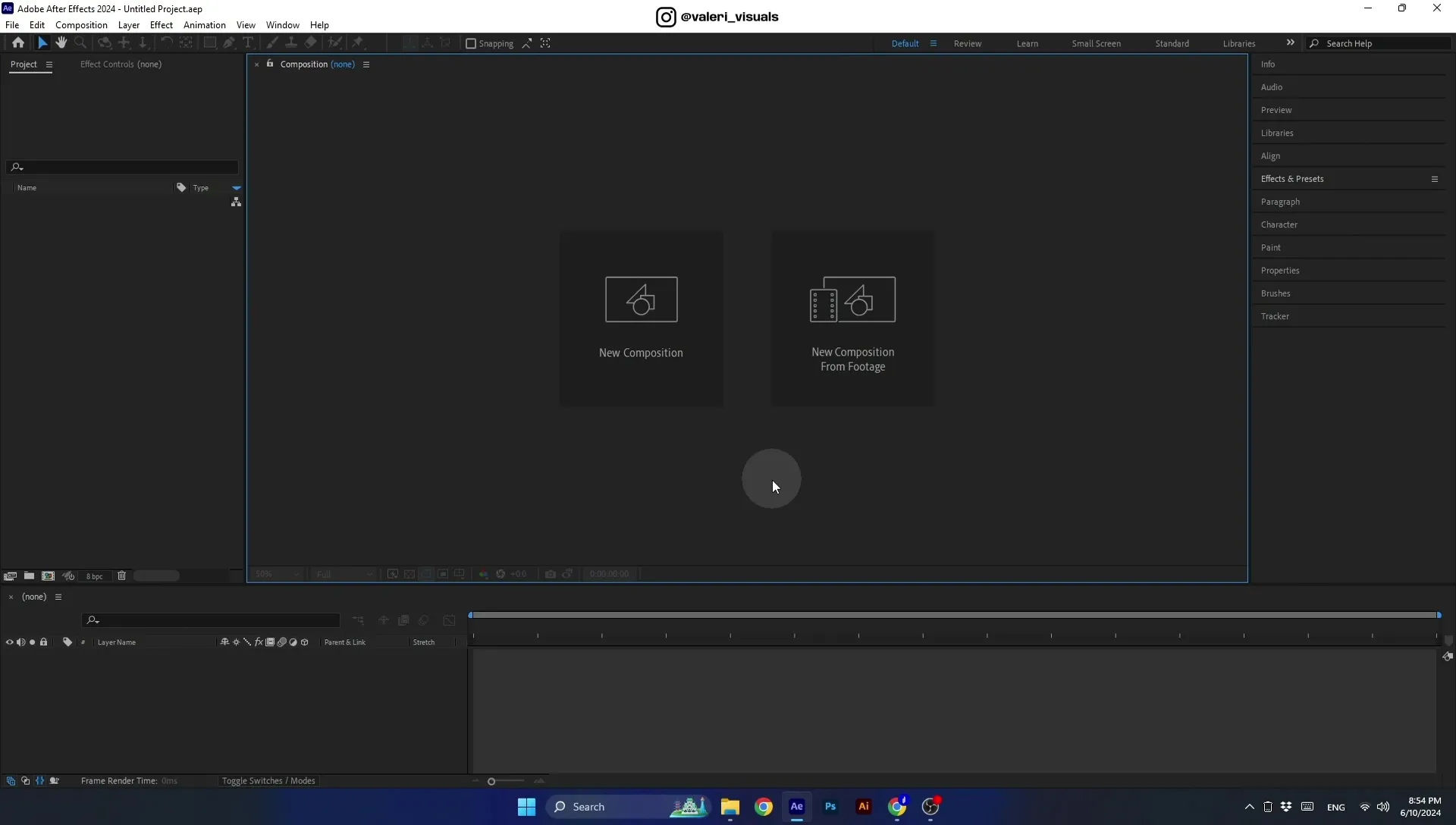Viewport: 1456px width, 825px height.
Task: Expand the workspace overflow chevrons
Action: pos(1291,43)
